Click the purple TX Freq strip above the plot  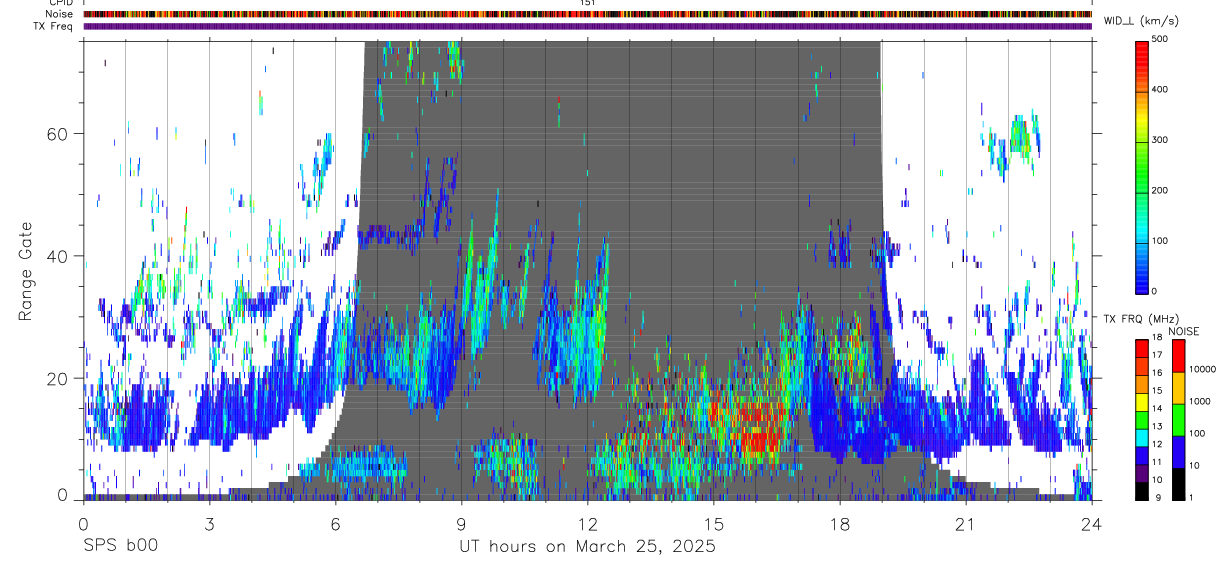click(x=587, y=26)
